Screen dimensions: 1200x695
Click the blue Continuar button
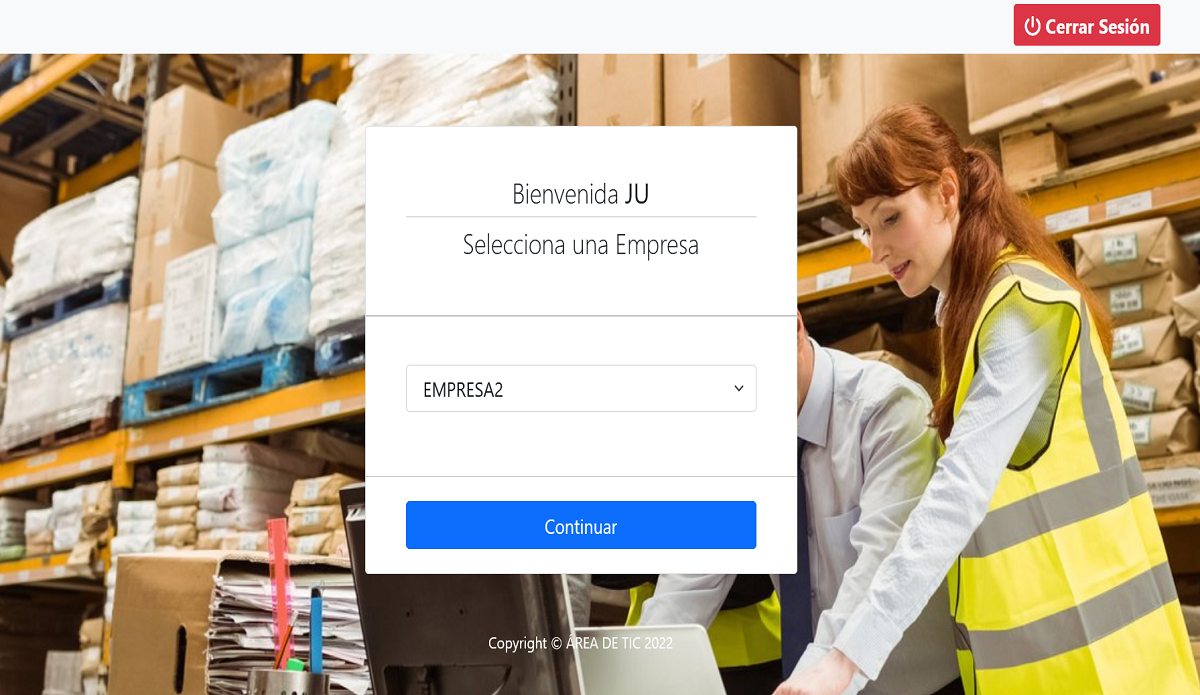(581, 525)
